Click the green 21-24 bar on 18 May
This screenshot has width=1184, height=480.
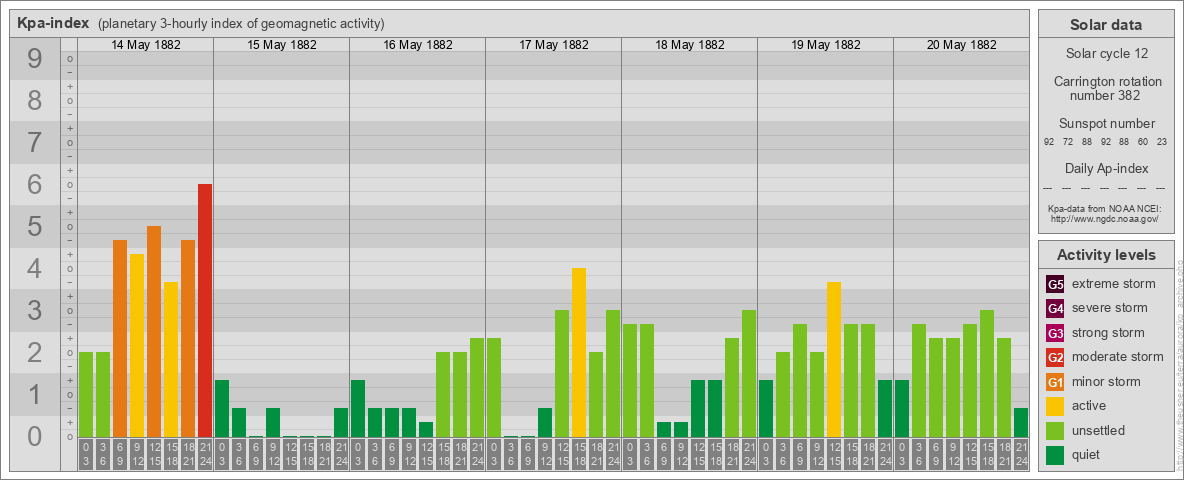(748, 374)
